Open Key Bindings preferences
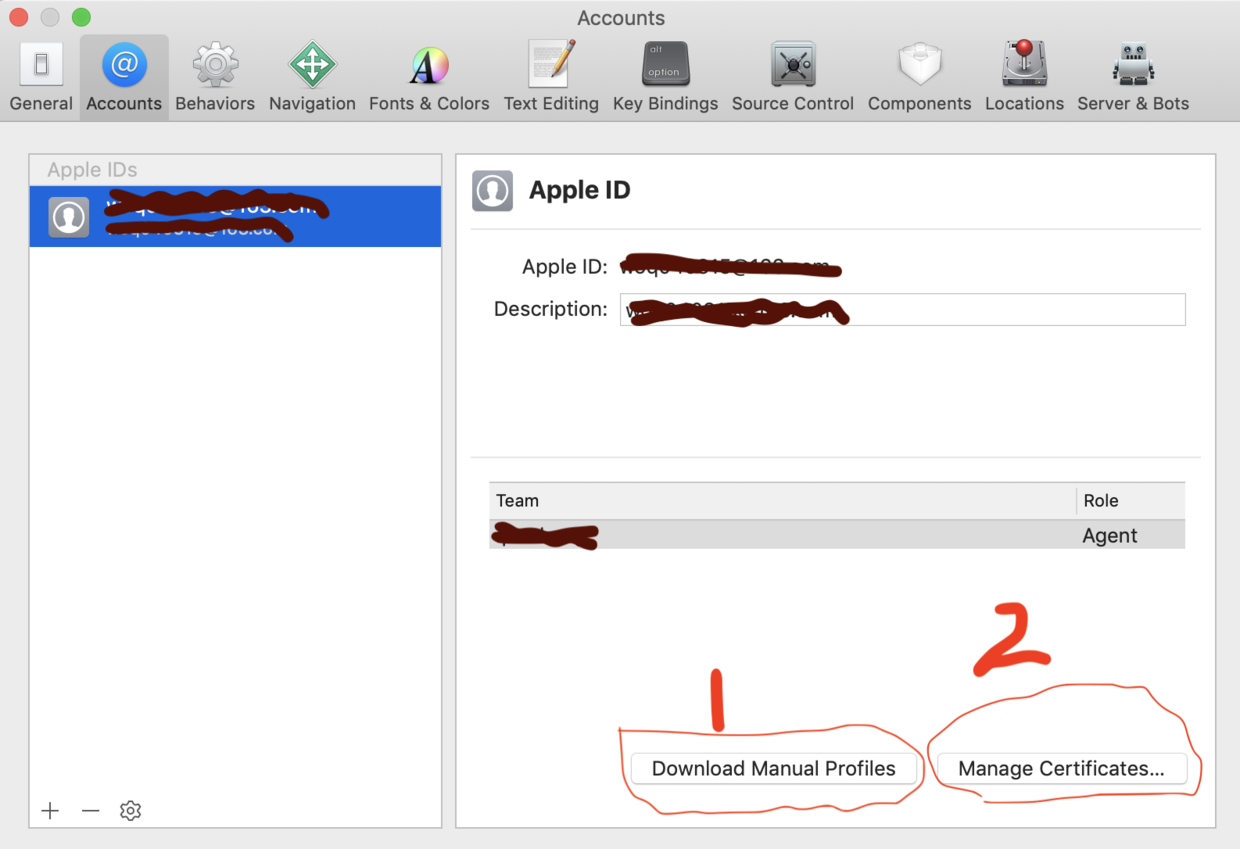The width and height of the screenshot is (1240, 849). 665,78
